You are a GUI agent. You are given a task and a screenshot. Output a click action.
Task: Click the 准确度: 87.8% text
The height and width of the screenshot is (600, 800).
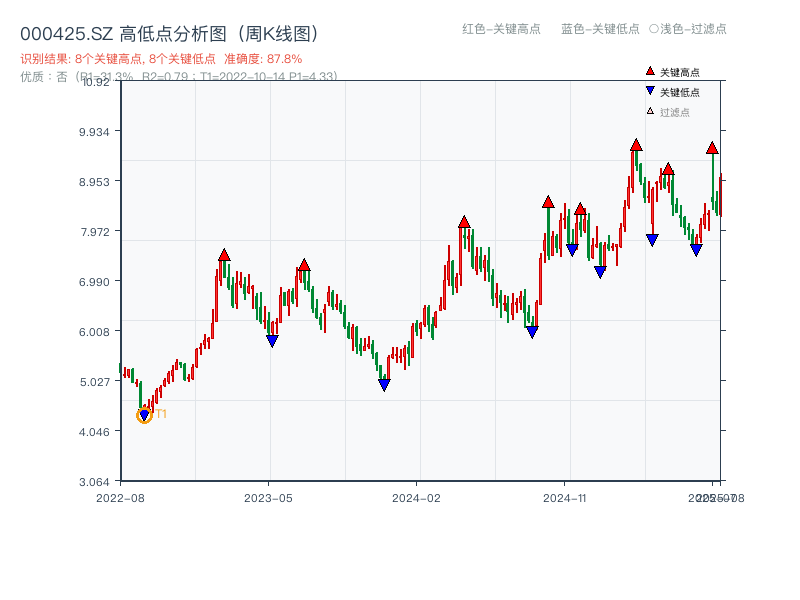coord(263,59)
